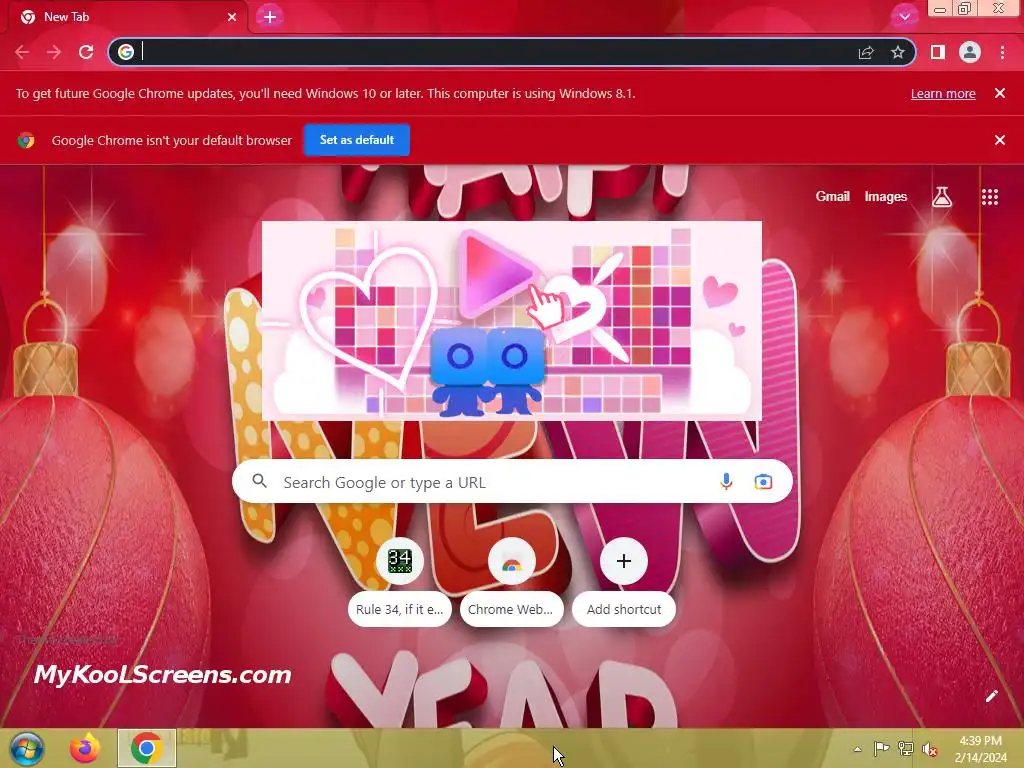Open a new tab with the plus button
The width and height of the screenshot is (1024, 768).
click(270, 17)
